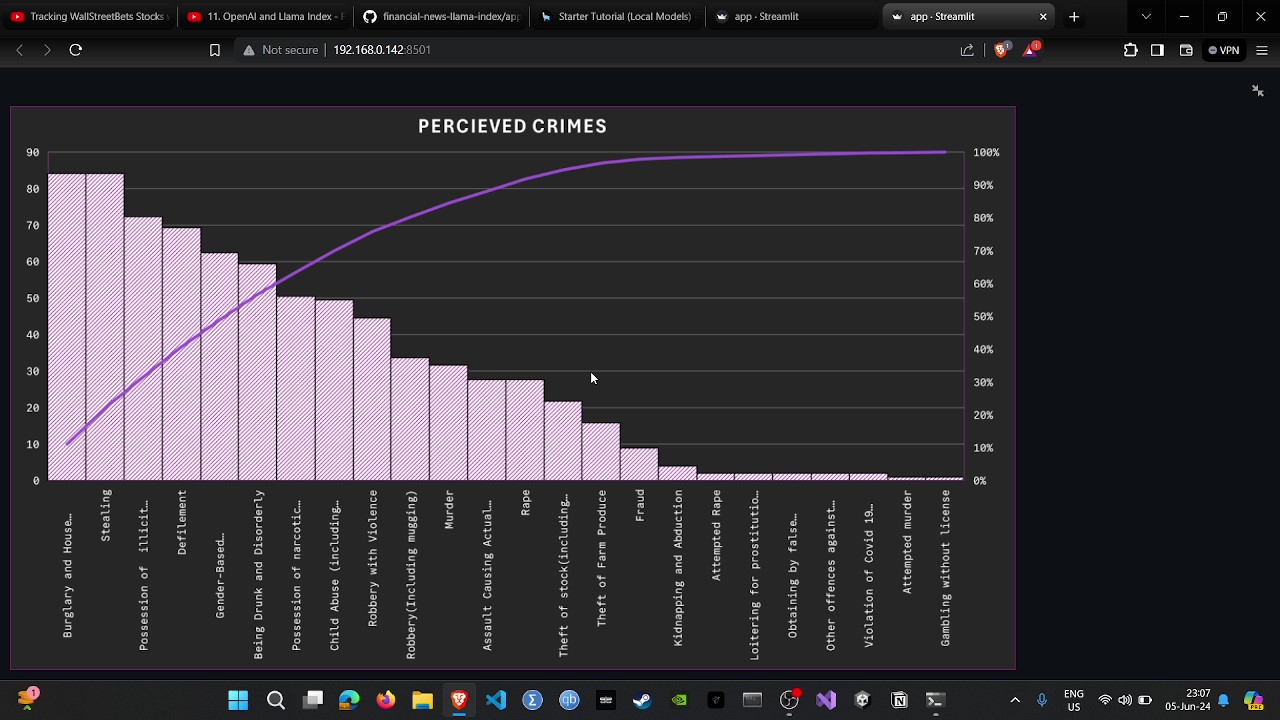Click the Kidnapping and Abduction label

pyautogui.click(x=678, y=568)
